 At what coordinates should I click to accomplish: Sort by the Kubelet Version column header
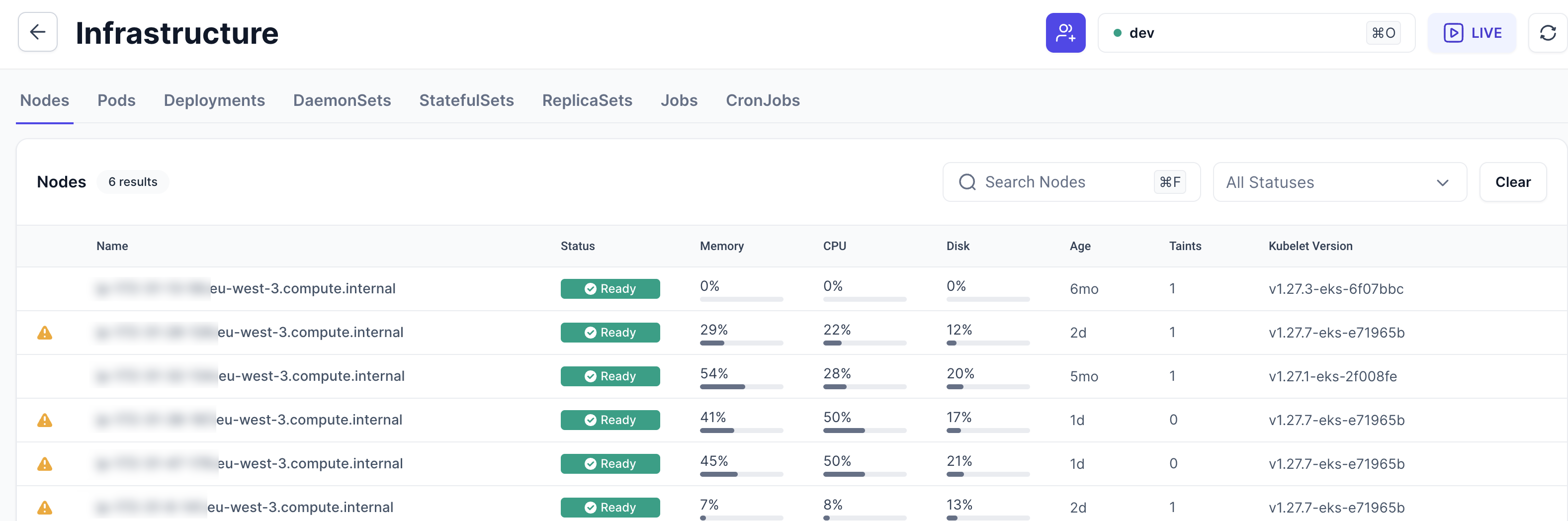(1310, 246)
